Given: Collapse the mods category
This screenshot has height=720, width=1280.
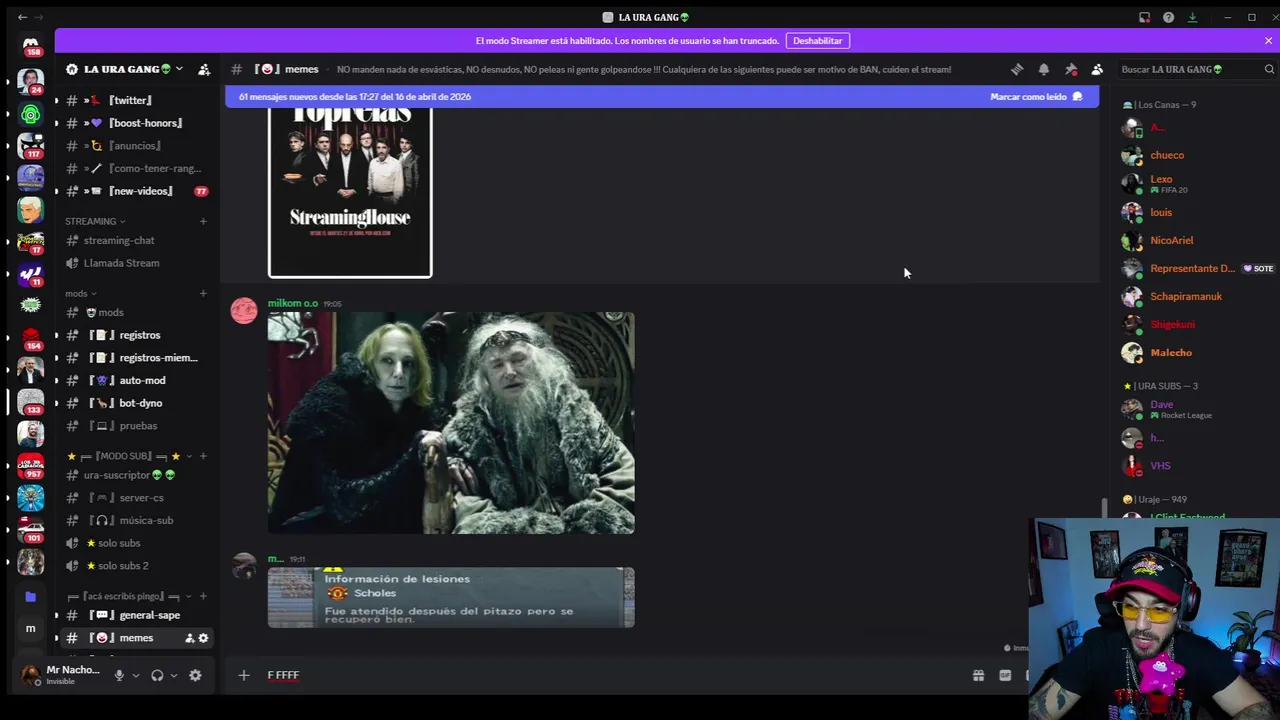Looking at the screenshot, I should point(80,294).
